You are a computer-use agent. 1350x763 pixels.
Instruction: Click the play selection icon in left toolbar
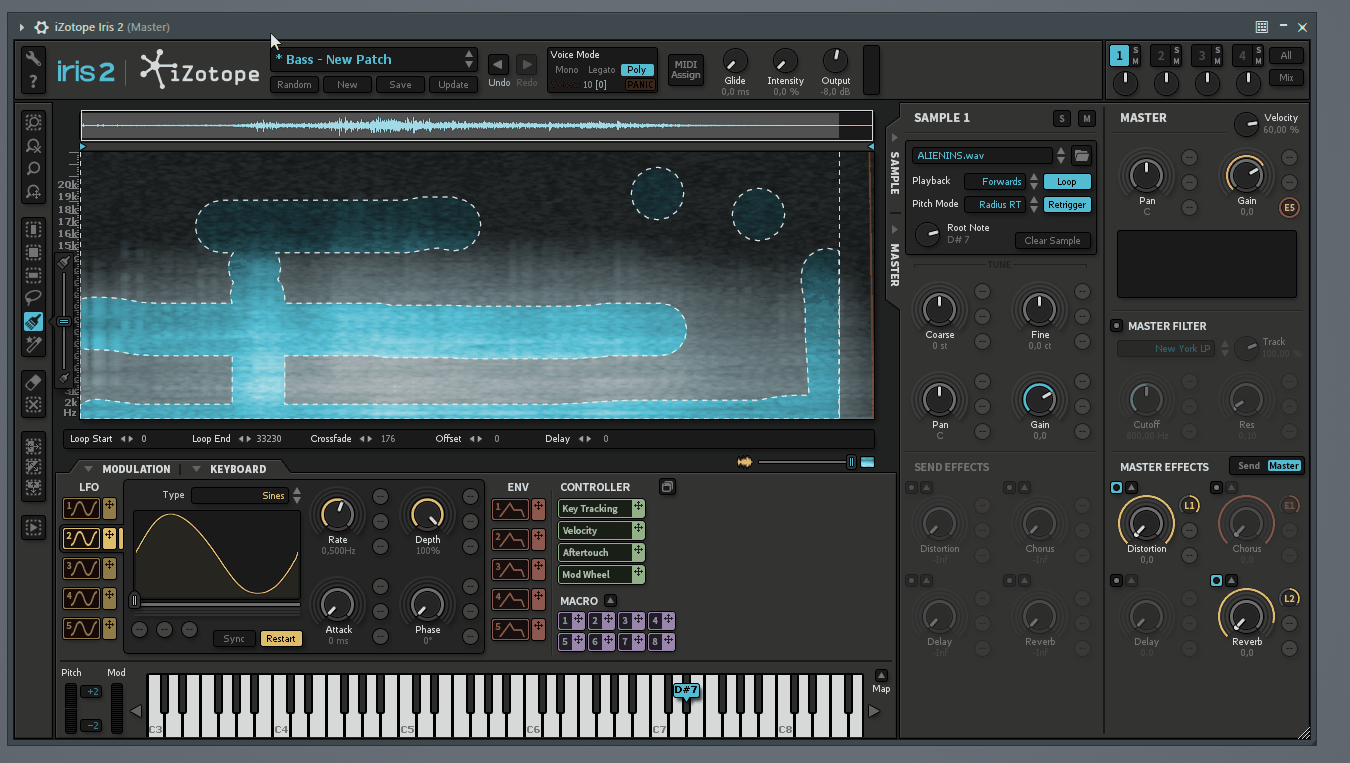click(x=33, y=527)
